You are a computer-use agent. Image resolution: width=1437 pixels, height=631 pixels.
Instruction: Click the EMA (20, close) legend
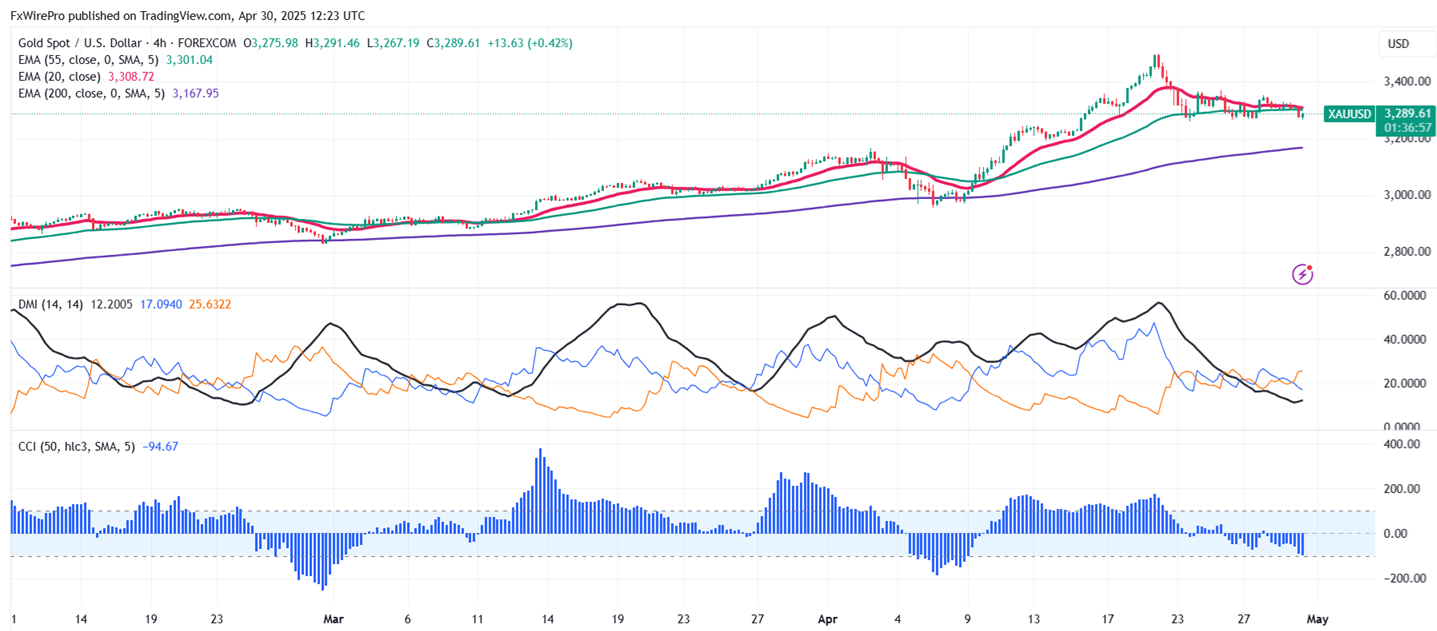pos(59,76)
